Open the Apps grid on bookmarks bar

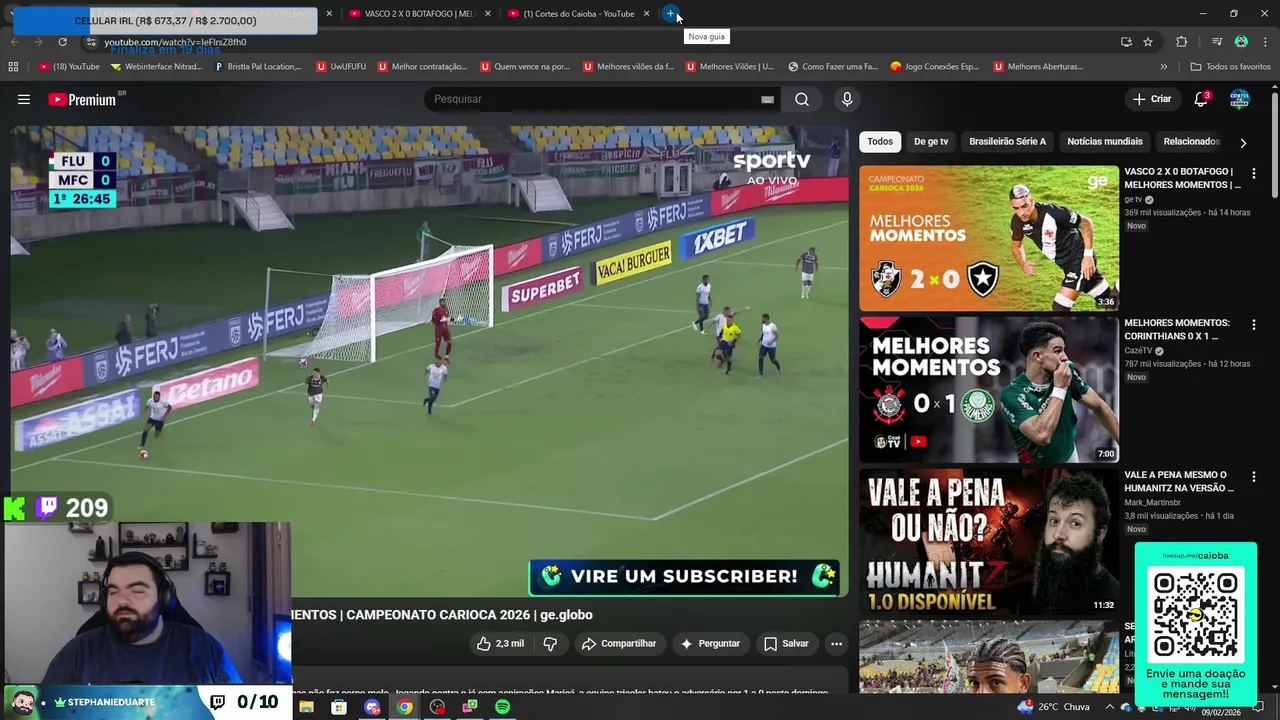[13, 67]
